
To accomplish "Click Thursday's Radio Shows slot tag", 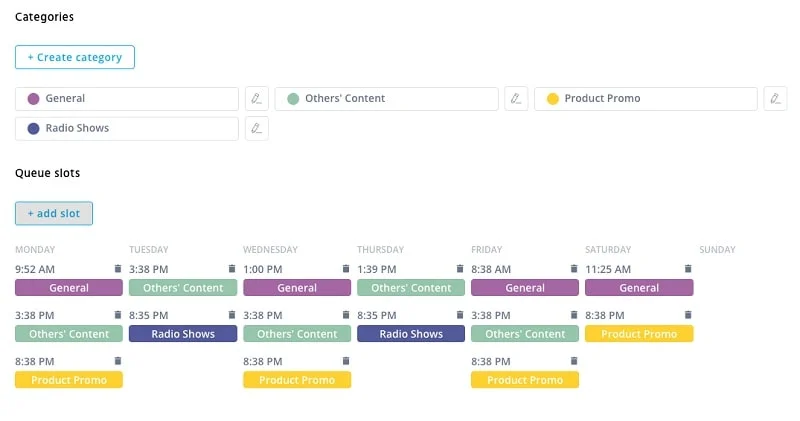I will (411, 334).
